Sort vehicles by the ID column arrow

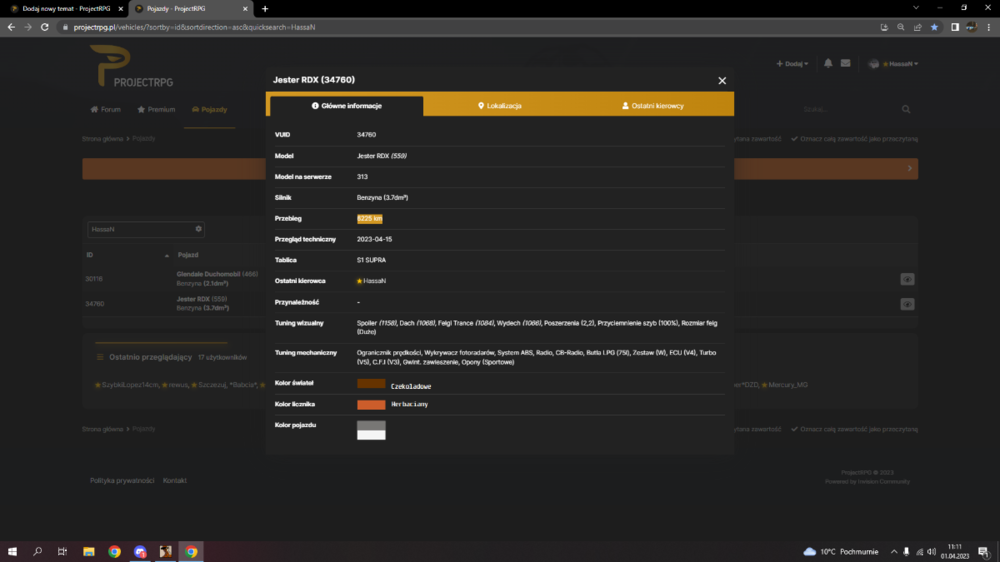[x=166, y=256]
